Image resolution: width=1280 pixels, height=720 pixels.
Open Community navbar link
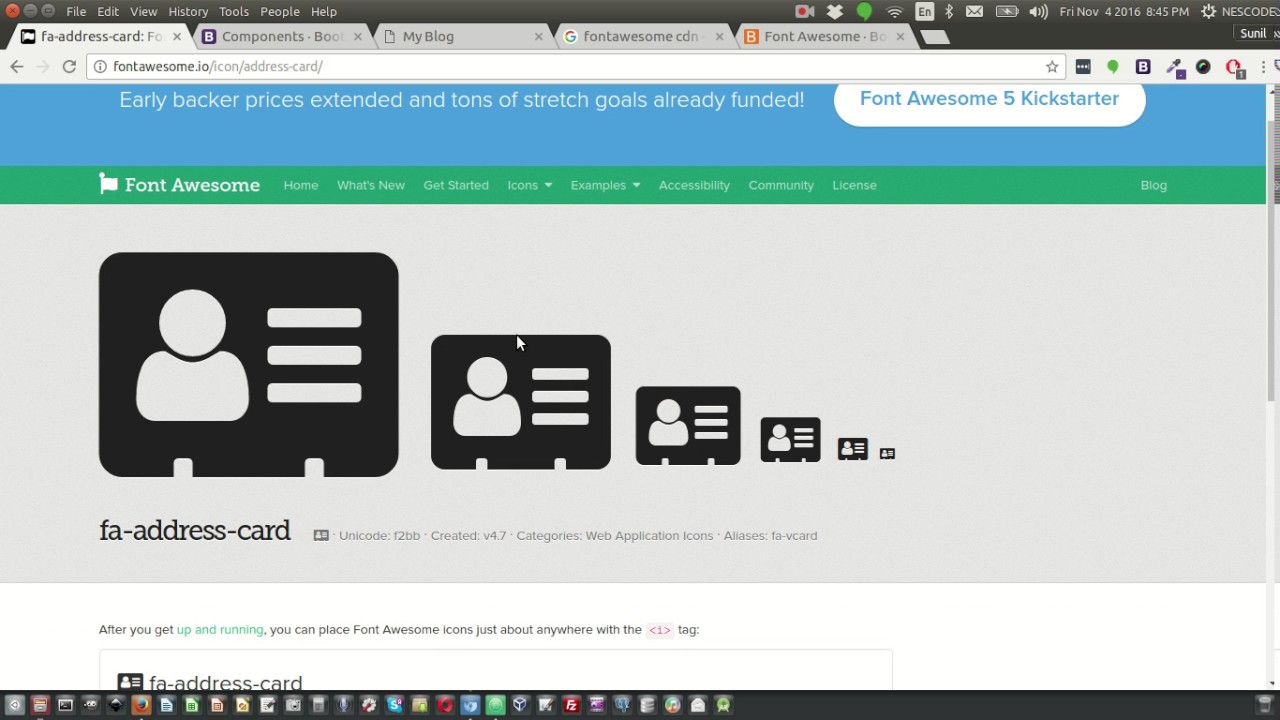(x=781, y=185)
